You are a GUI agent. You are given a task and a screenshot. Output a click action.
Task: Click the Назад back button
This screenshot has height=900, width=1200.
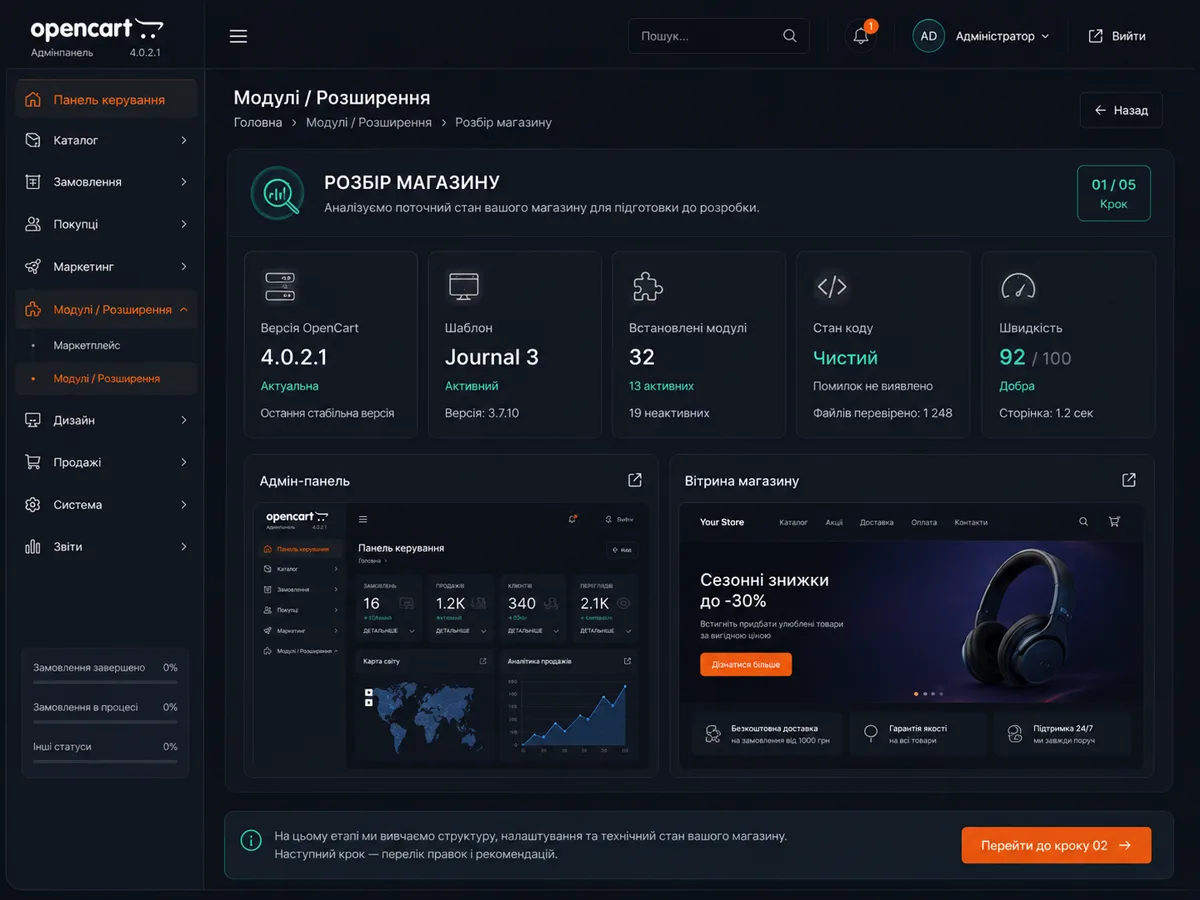click(x=1121, y=110)
